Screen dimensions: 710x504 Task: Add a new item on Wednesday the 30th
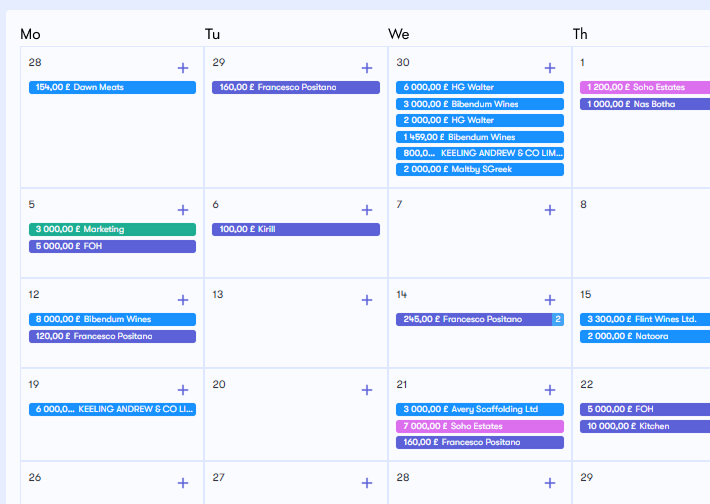pyautogui.click(x=549, y=68)
